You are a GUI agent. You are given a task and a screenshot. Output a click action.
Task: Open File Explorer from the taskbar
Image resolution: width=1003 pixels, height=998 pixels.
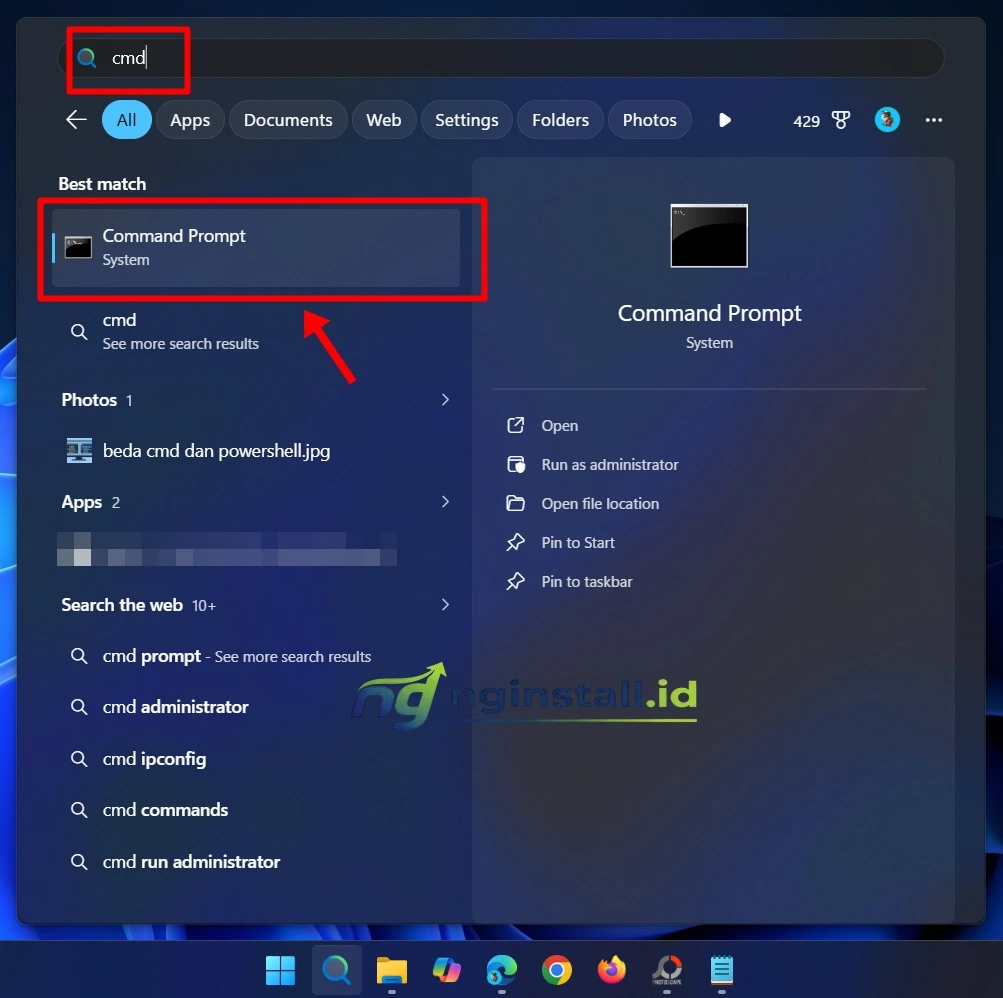point(391,970)
